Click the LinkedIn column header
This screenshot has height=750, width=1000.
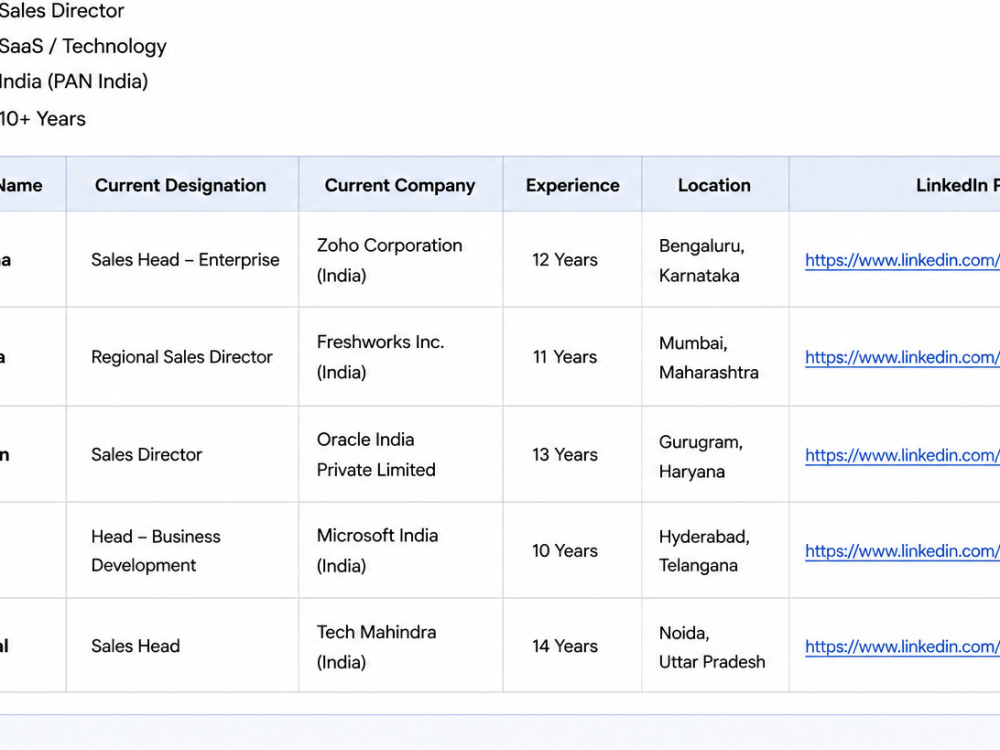tap(957, 186)
